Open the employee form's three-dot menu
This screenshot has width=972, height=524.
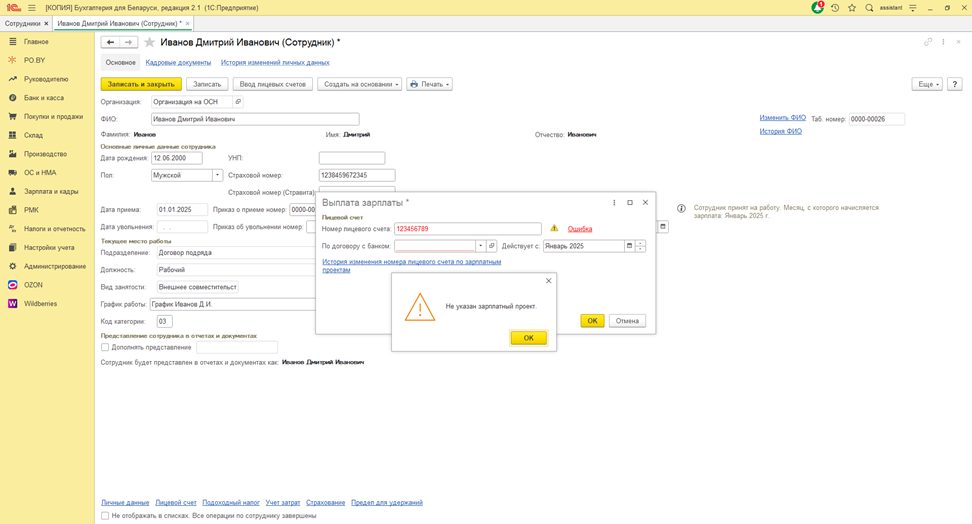click(943, 42)
